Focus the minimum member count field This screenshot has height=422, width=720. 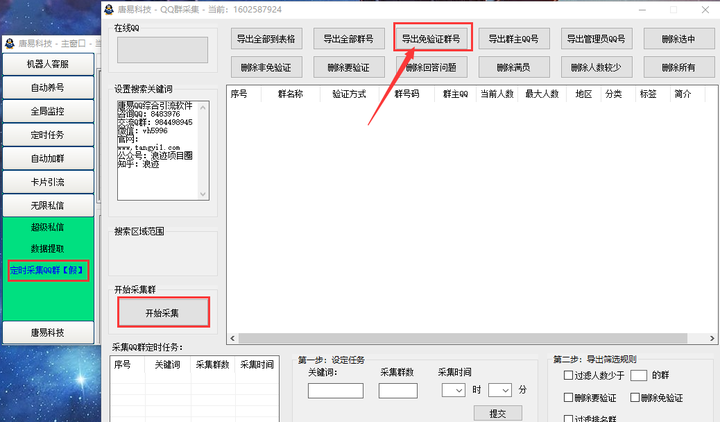pos(639,375)
